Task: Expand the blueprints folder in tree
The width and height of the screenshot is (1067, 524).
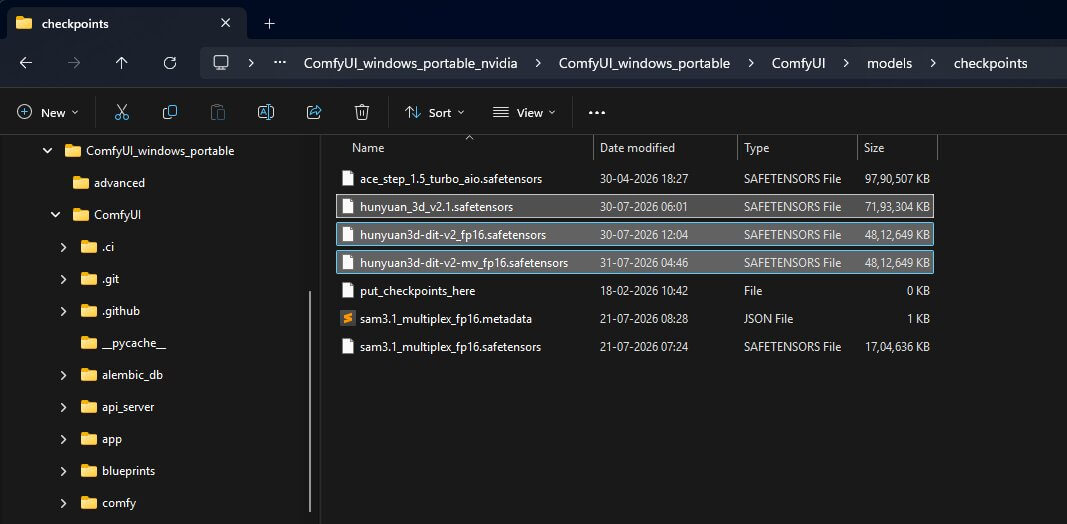Action: (63, 471)
